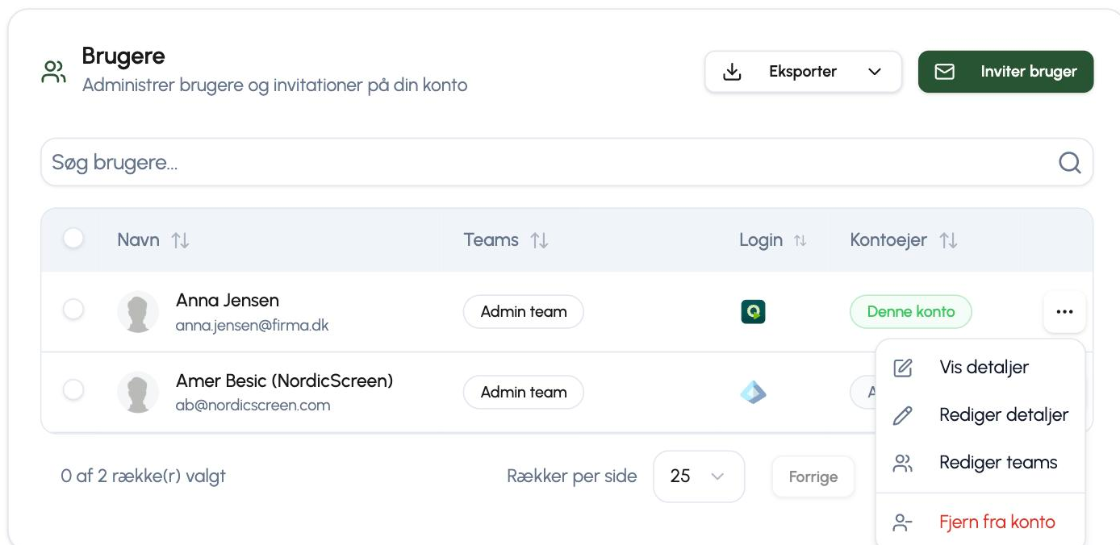This screenshot has height=545, width=1120.
Task: Choose Rediger detaljer from context menu
Action: [980, 415]
